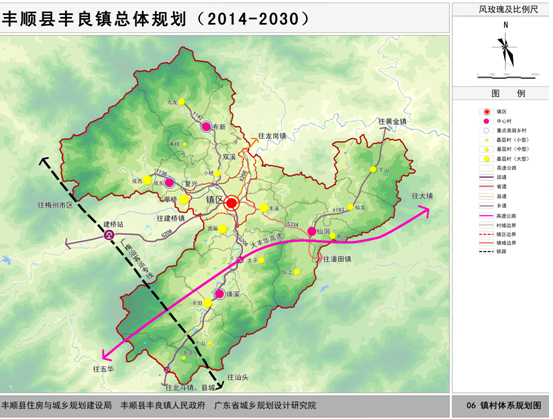This screenshot has height=419, width=553.
Task: Select the 中心村 pink symbol in the legend
Action: (487, 121)
